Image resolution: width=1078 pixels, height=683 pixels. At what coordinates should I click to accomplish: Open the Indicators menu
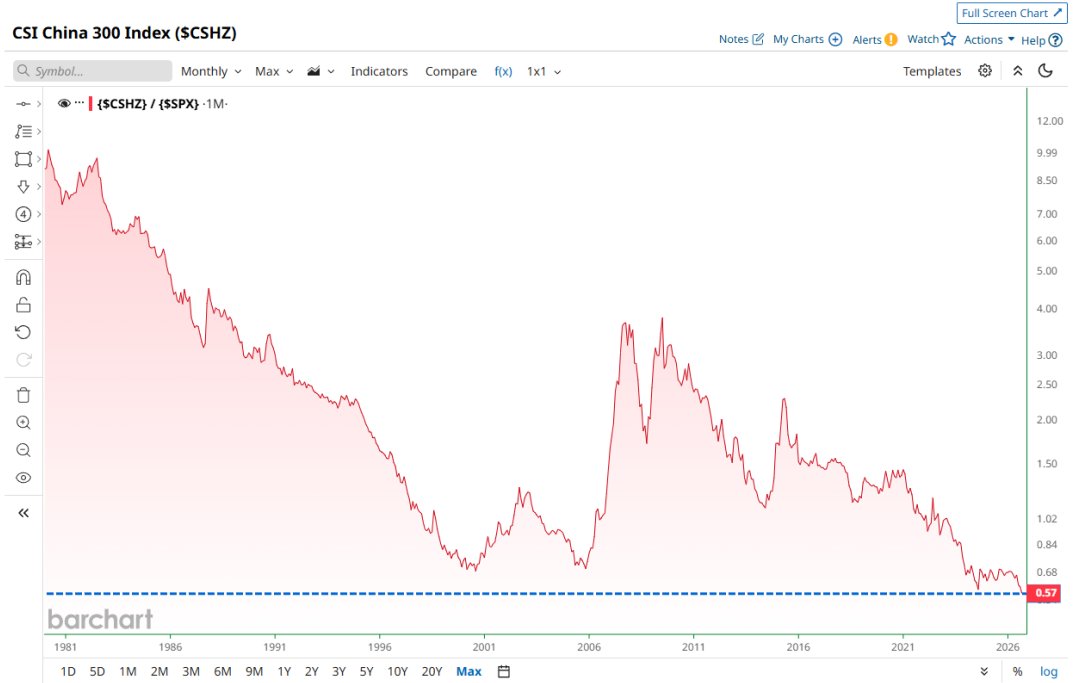point(379,72)
